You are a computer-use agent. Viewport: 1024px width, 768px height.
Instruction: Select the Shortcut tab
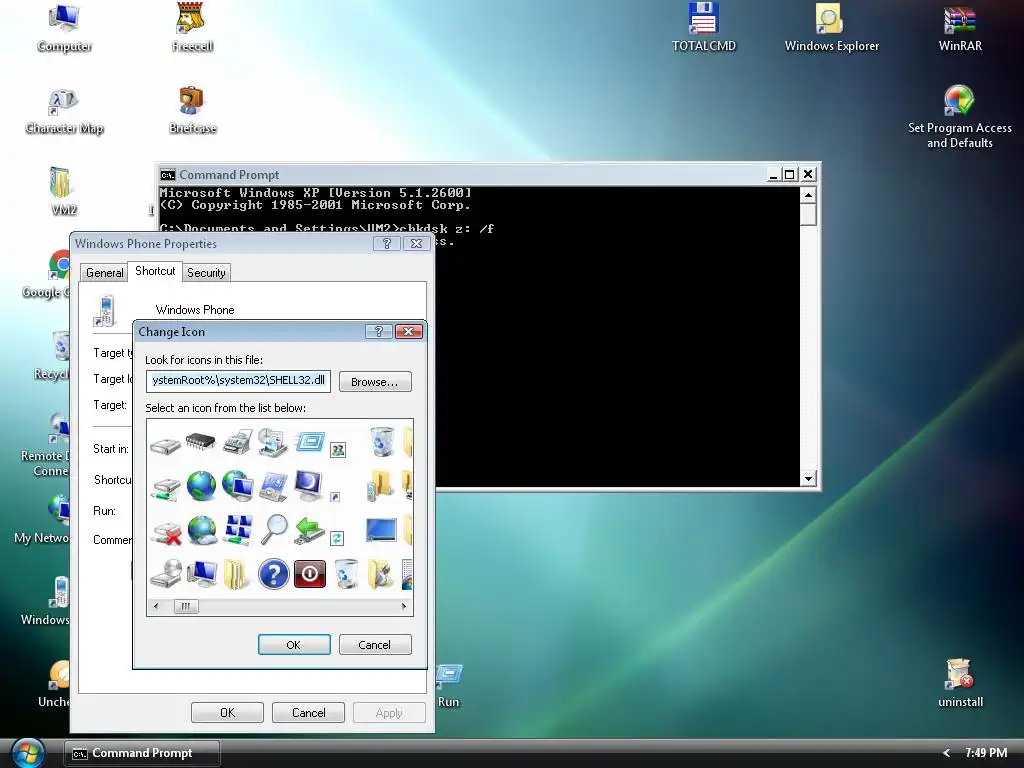(x=155, y=271)
